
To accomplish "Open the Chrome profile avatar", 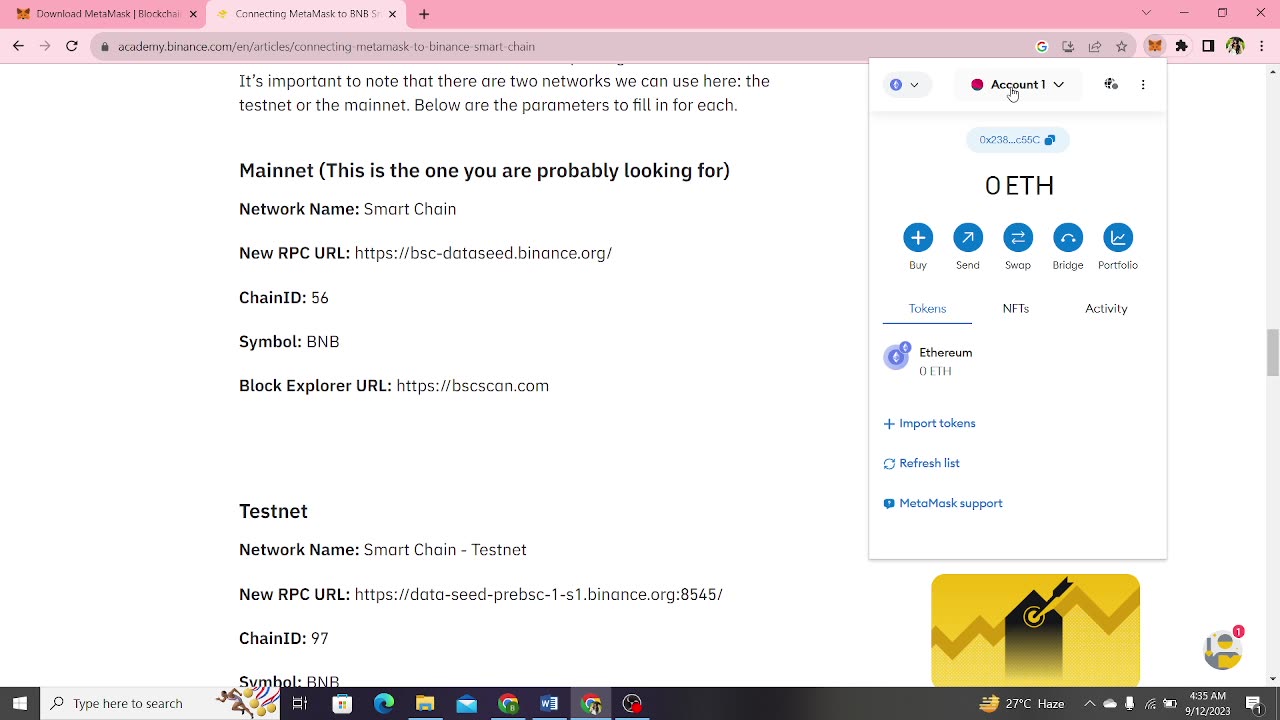I will [x=1235, y=46].
